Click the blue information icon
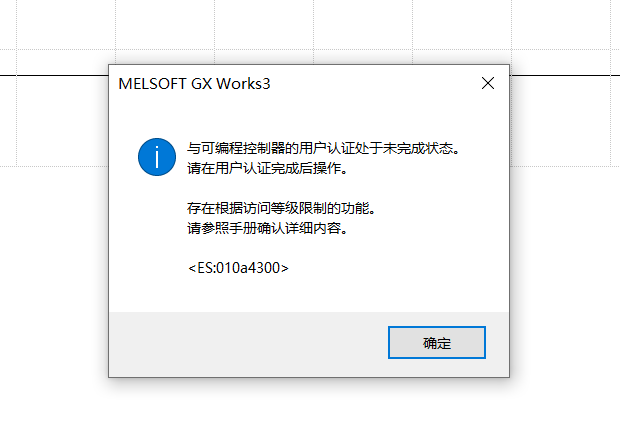This screenshot has height=447, width=620. [x=157, y=157]
